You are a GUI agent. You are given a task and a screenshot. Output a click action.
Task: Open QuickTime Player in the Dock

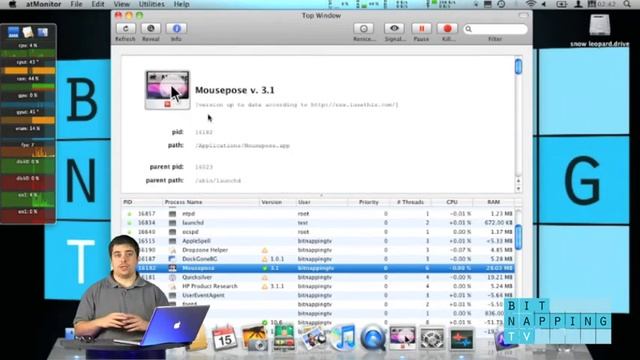[x=372, y=338]
